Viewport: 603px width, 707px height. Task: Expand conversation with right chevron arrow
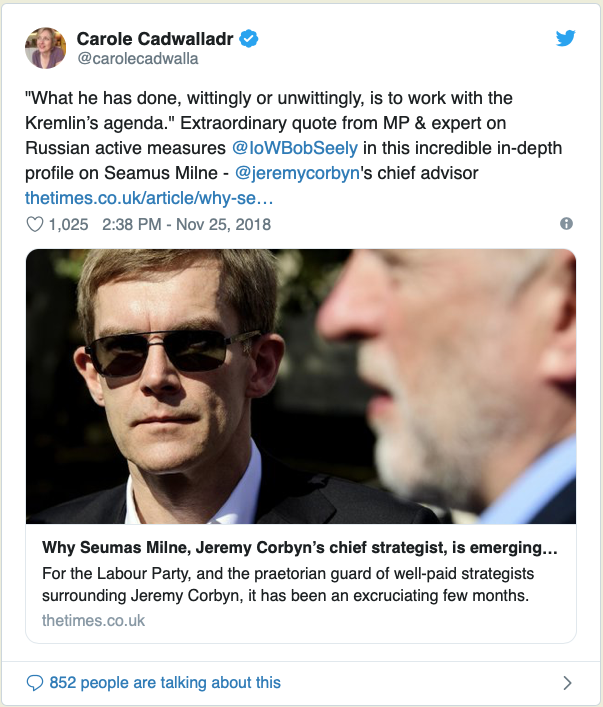click(567, 683)
